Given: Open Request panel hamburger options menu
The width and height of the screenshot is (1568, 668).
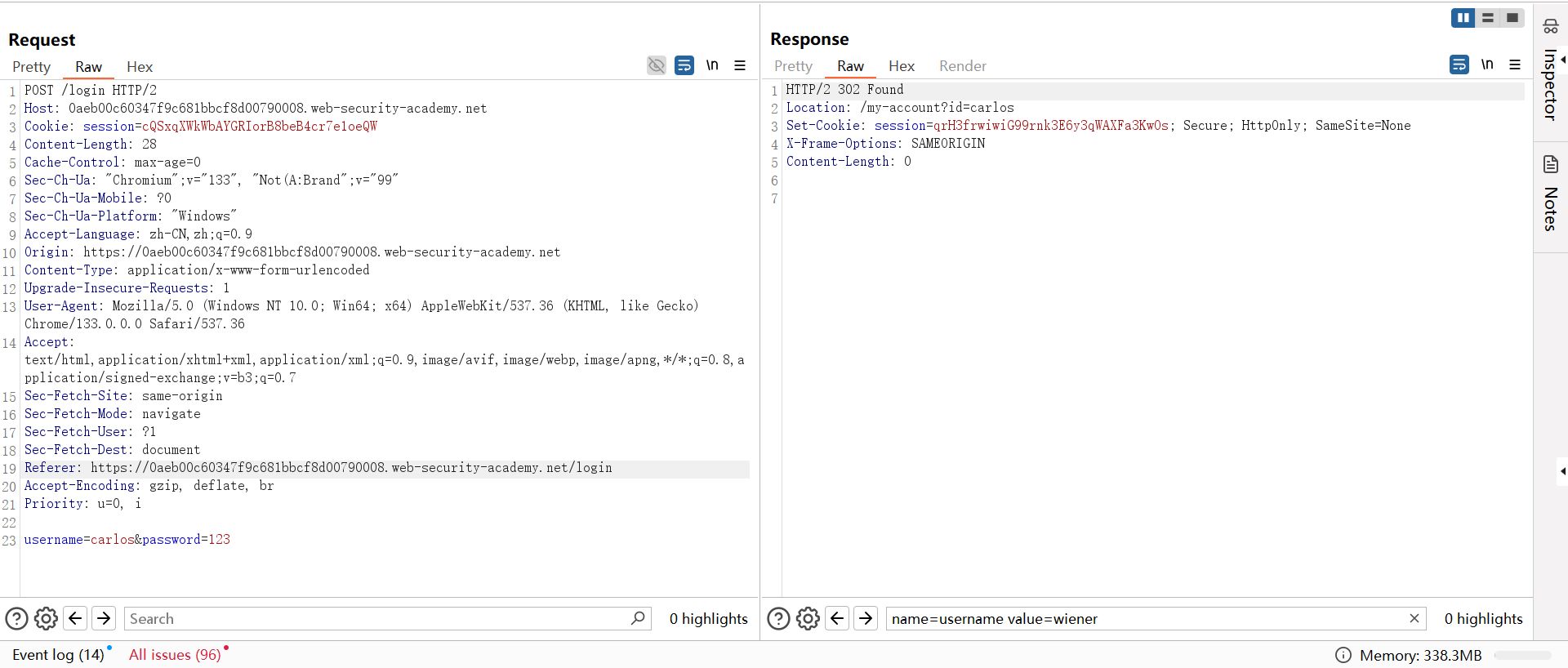Looking at the screenshot, I should 740,65.
